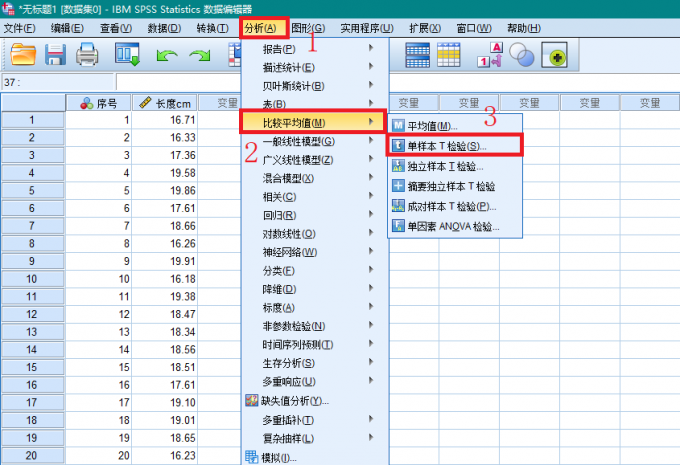Expand the 广义线性模型(Z) submenu

tap(314, 160)
